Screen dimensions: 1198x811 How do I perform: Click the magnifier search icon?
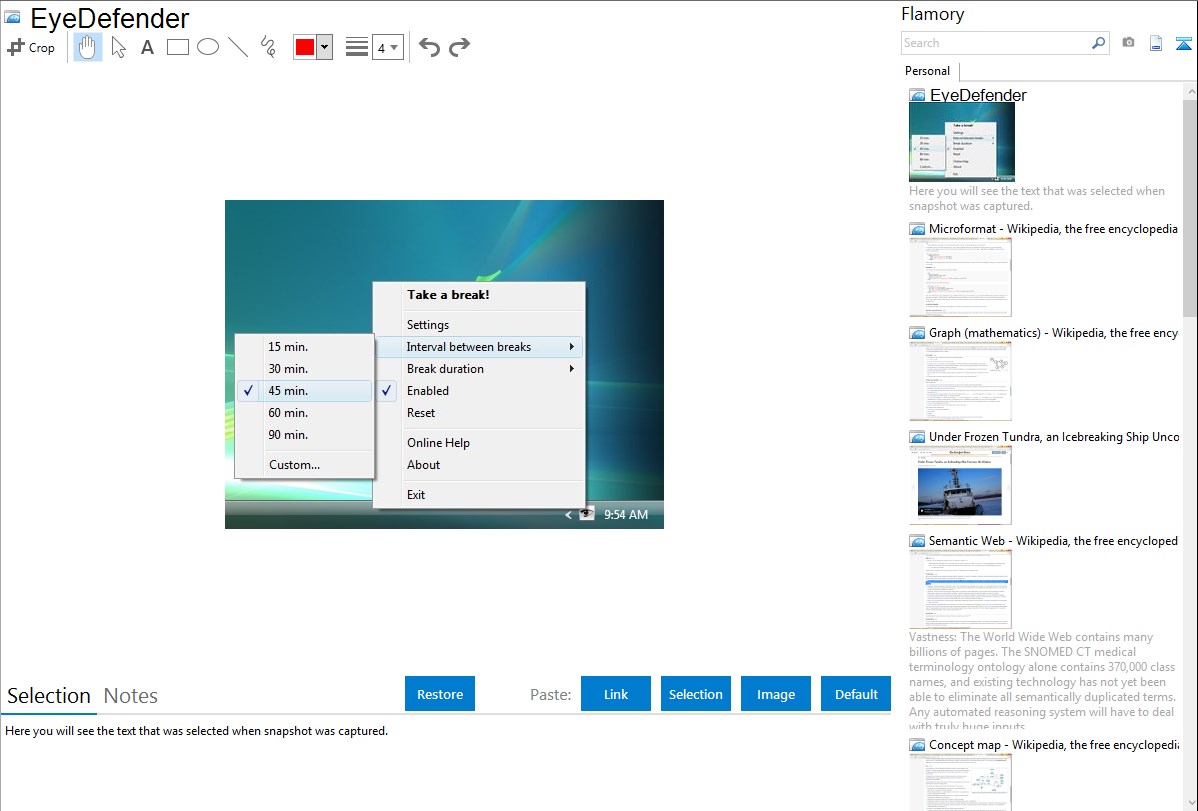pyautogui.click(x=1098, y=43)
